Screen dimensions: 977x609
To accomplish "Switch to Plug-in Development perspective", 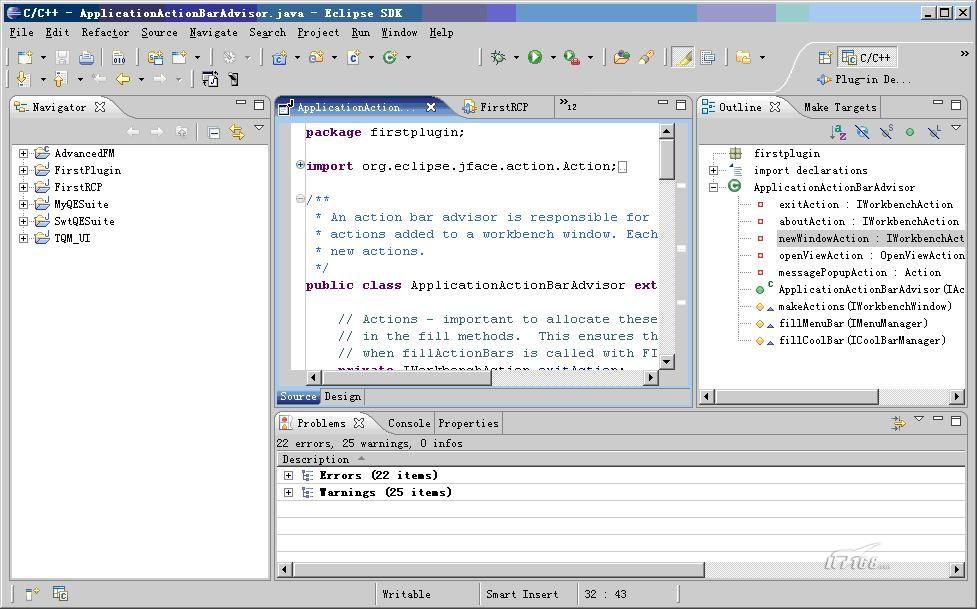I will pyautogui.click(x=863, y=80).
